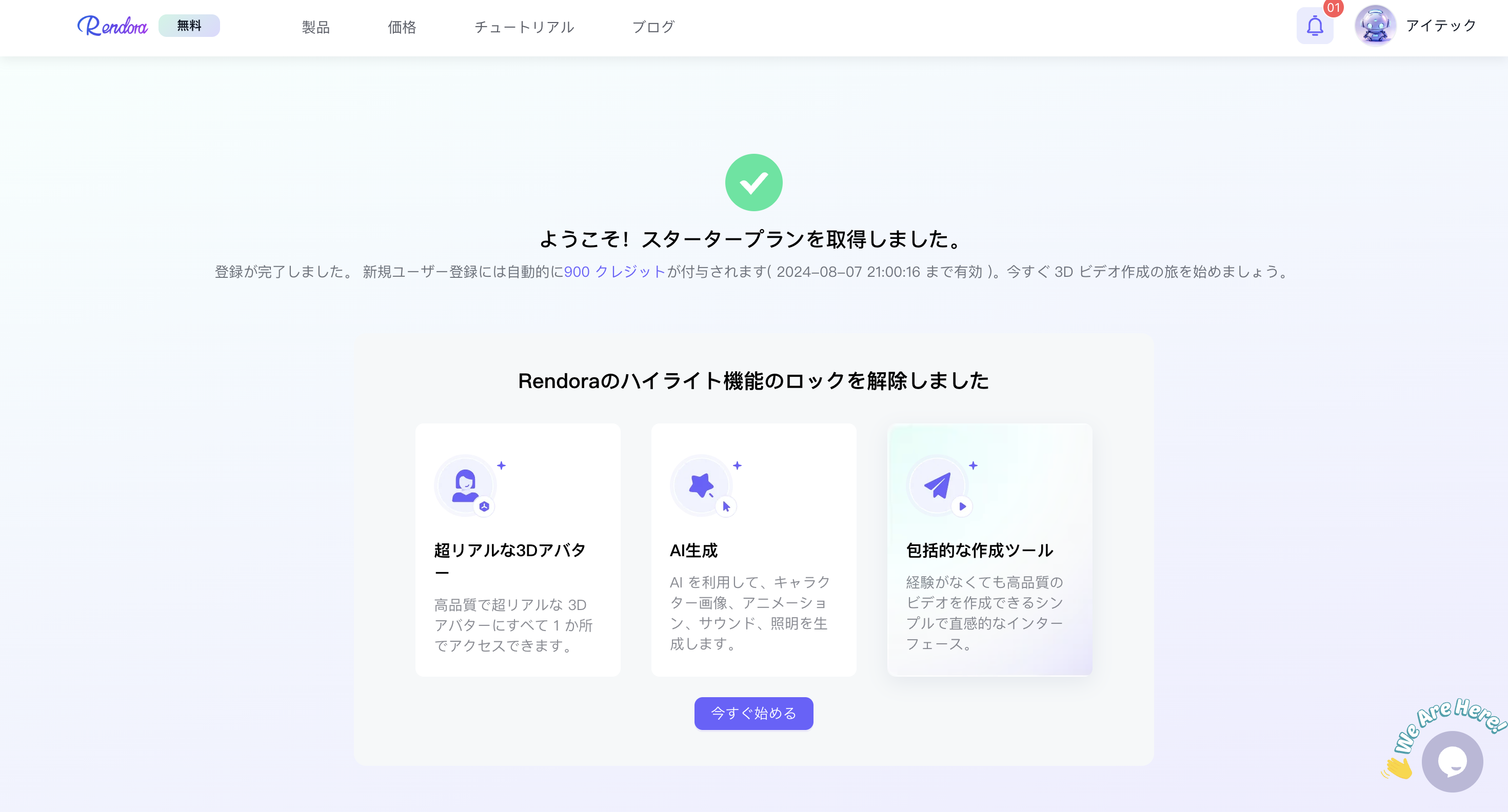The height and width of the screenshot is (812, 1508).
Task: Open the ブログ link
Action: click(653, 27)
